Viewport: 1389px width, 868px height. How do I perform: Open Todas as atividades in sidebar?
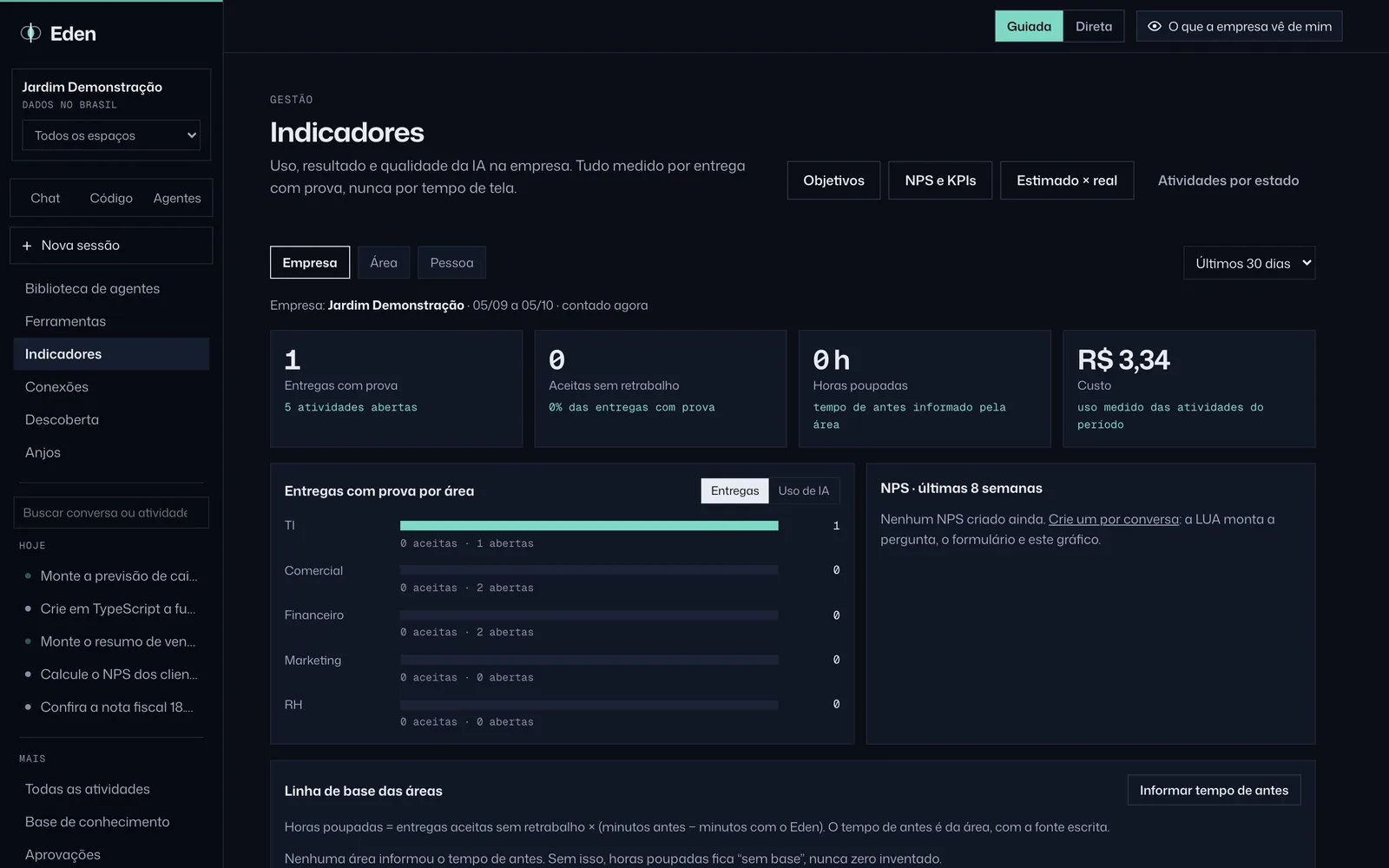(111, 789)
